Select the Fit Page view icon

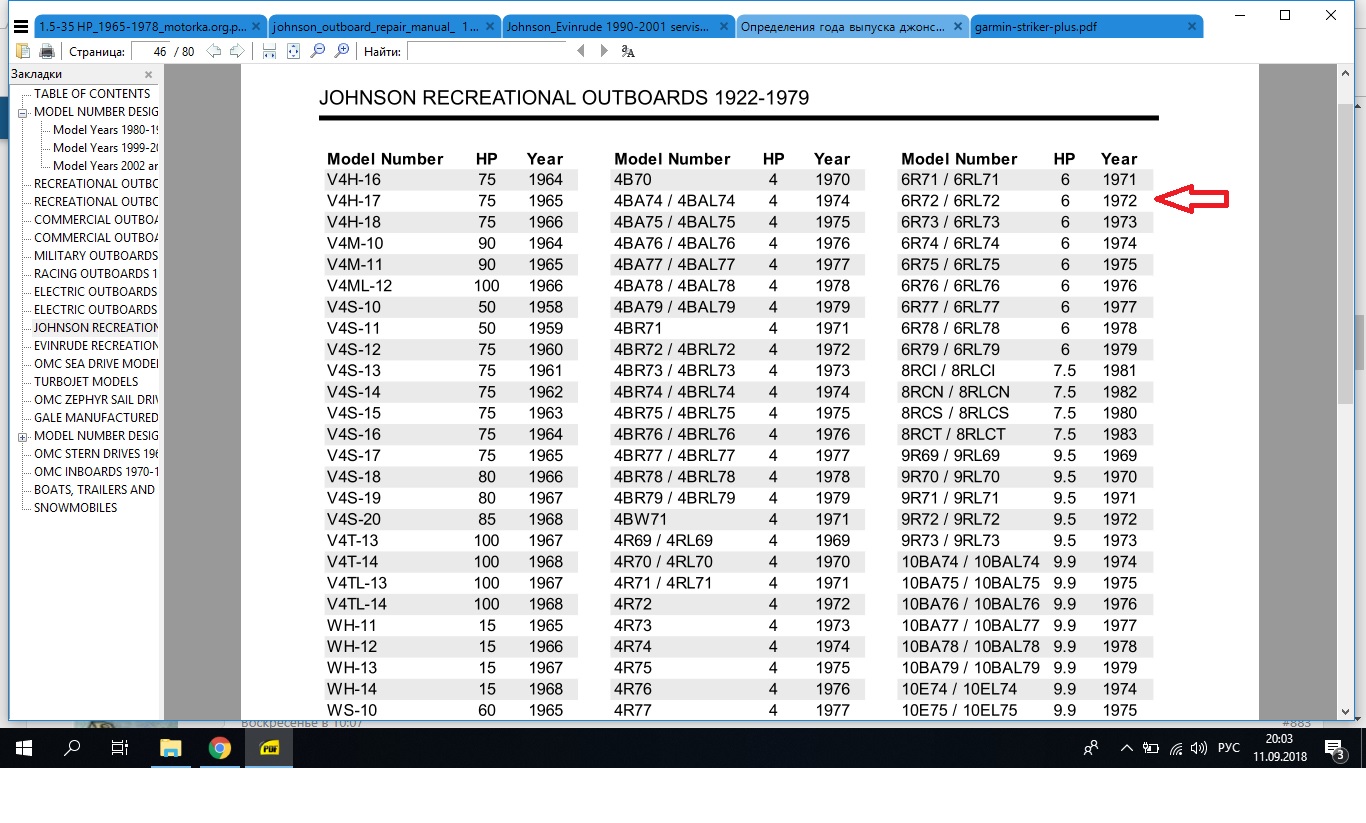click(x=294, y=51)
